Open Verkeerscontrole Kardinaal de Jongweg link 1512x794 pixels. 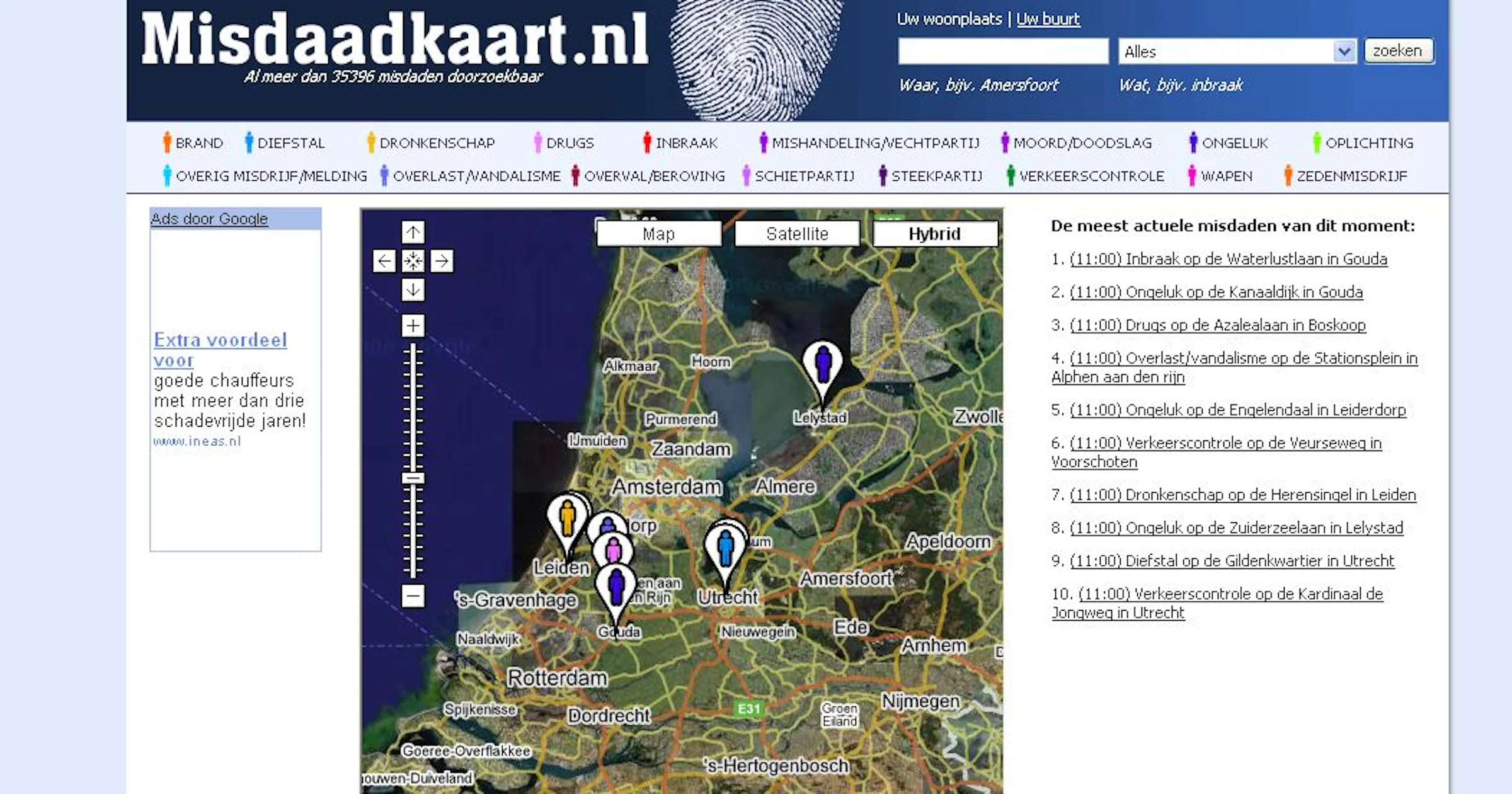pyautogui.click(x=1217, y=603)
